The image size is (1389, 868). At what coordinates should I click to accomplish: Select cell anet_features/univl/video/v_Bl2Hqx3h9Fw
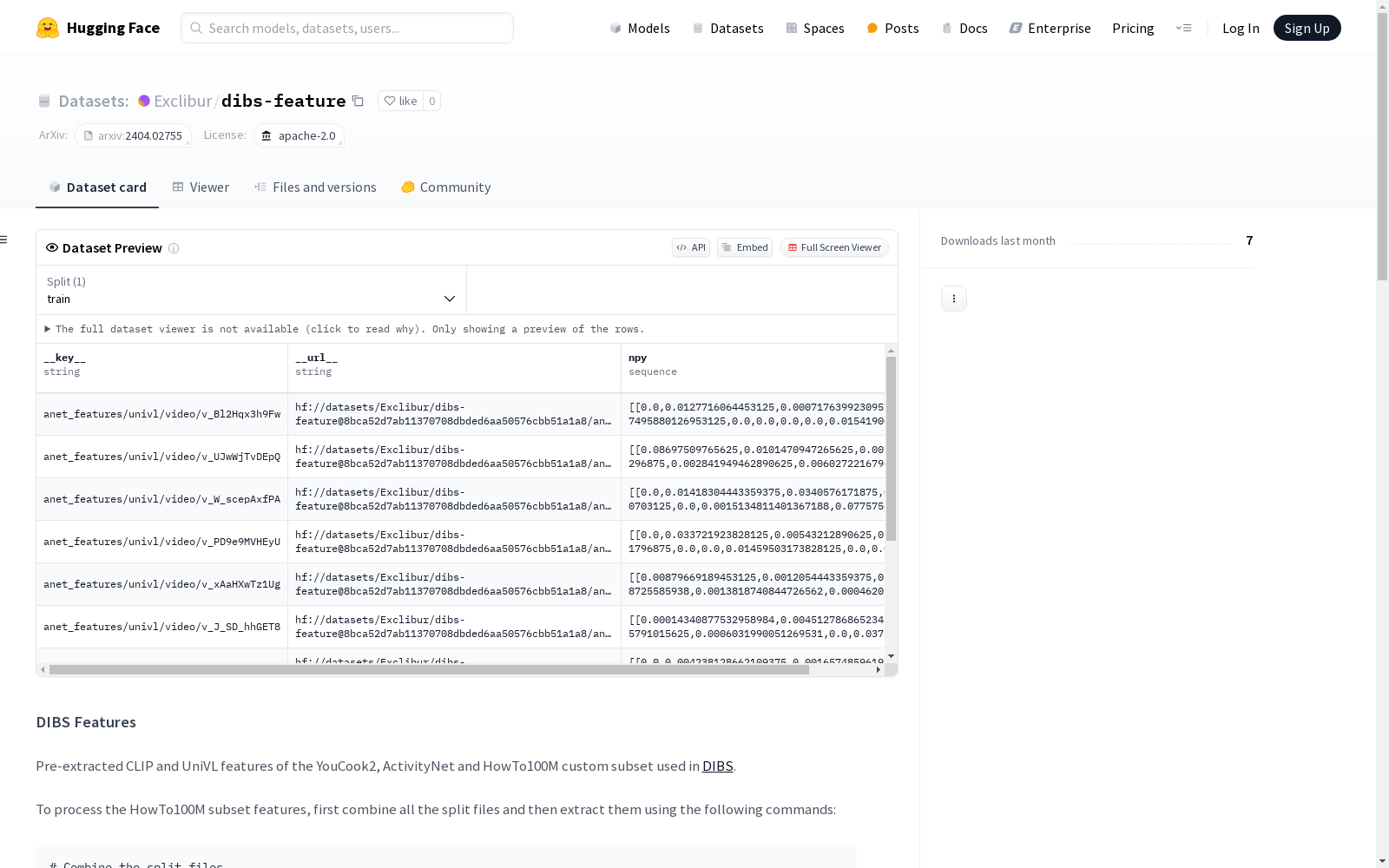pos(161,414)
